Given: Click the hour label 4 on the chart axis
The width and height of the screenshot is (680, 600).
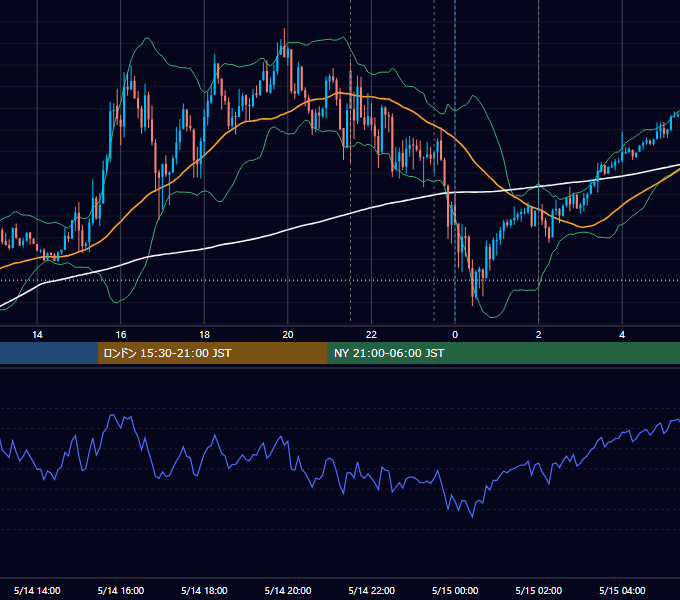Looking at the screenshot, I should coord(622,335).
